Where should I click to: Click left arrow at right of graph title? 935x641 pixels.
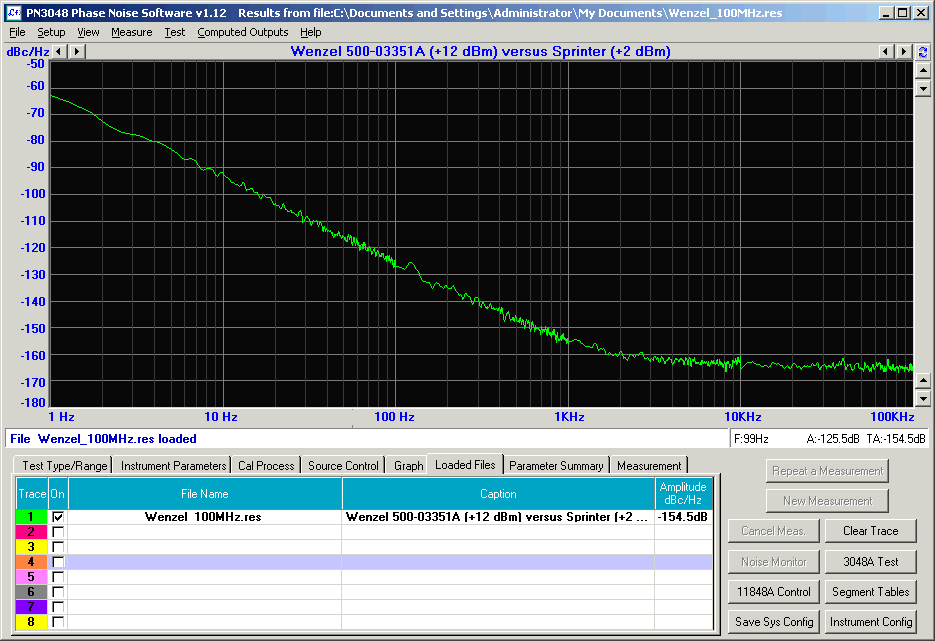pos(886,52)
